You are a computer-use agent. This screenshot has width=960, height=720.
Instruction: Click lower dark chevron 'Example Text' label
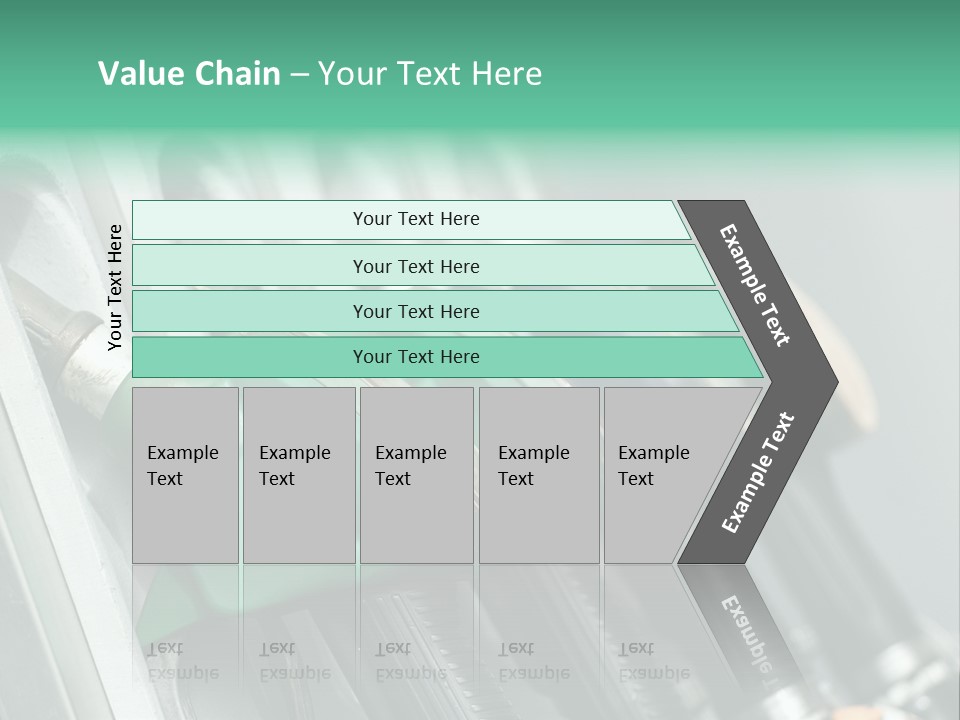(x=757, y=472)
